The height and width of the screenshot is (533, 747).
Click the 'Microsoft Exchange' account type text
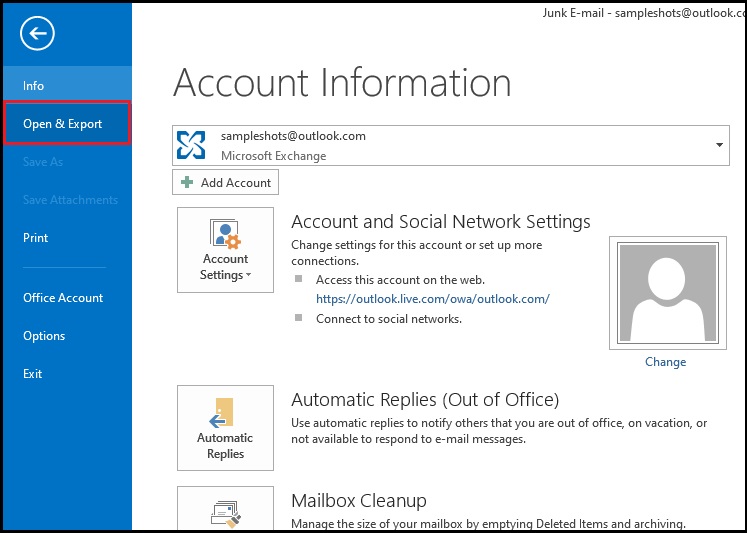pos(273,156)
